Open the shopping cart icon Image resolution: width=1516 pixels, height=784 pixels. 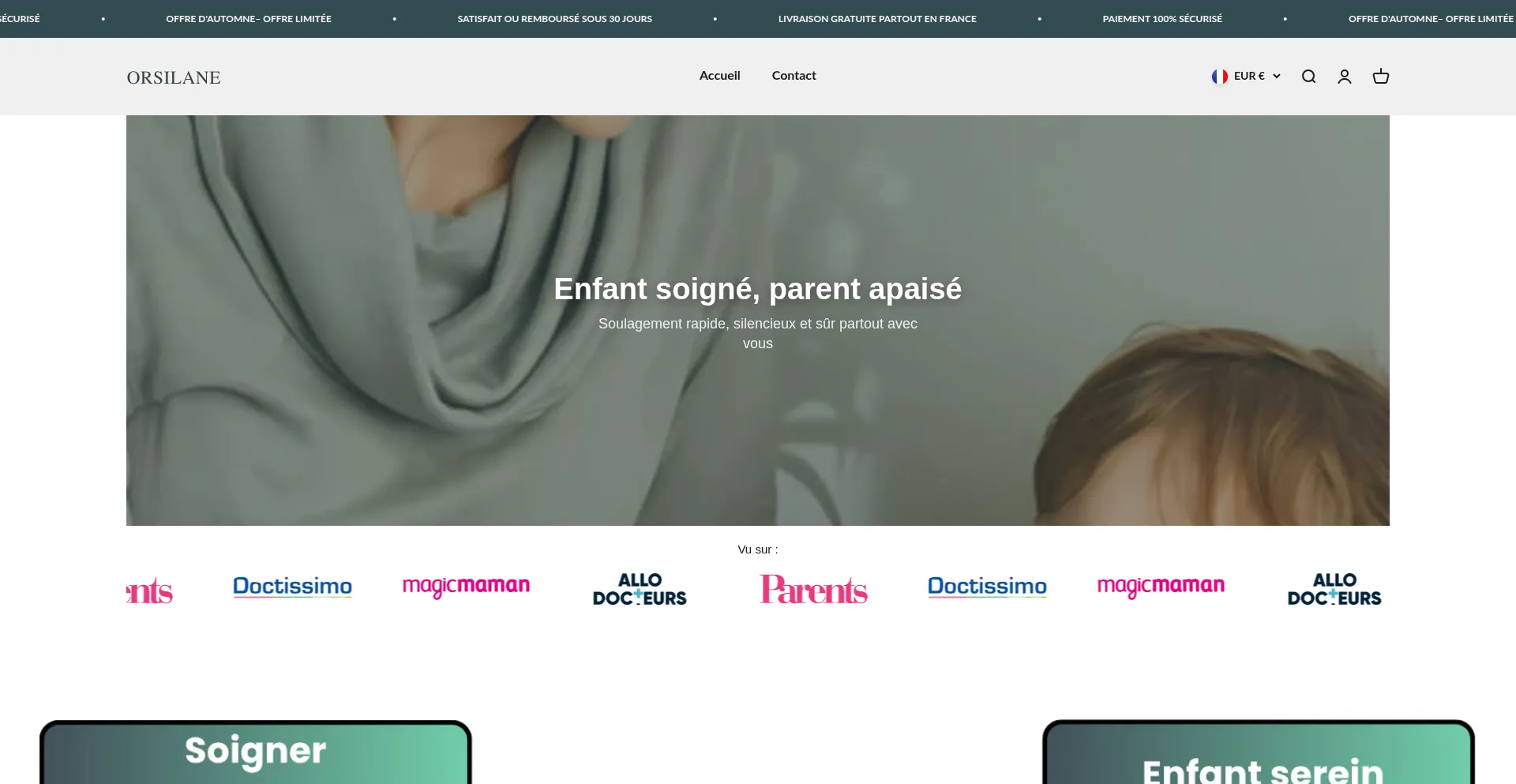[1381, 77]
